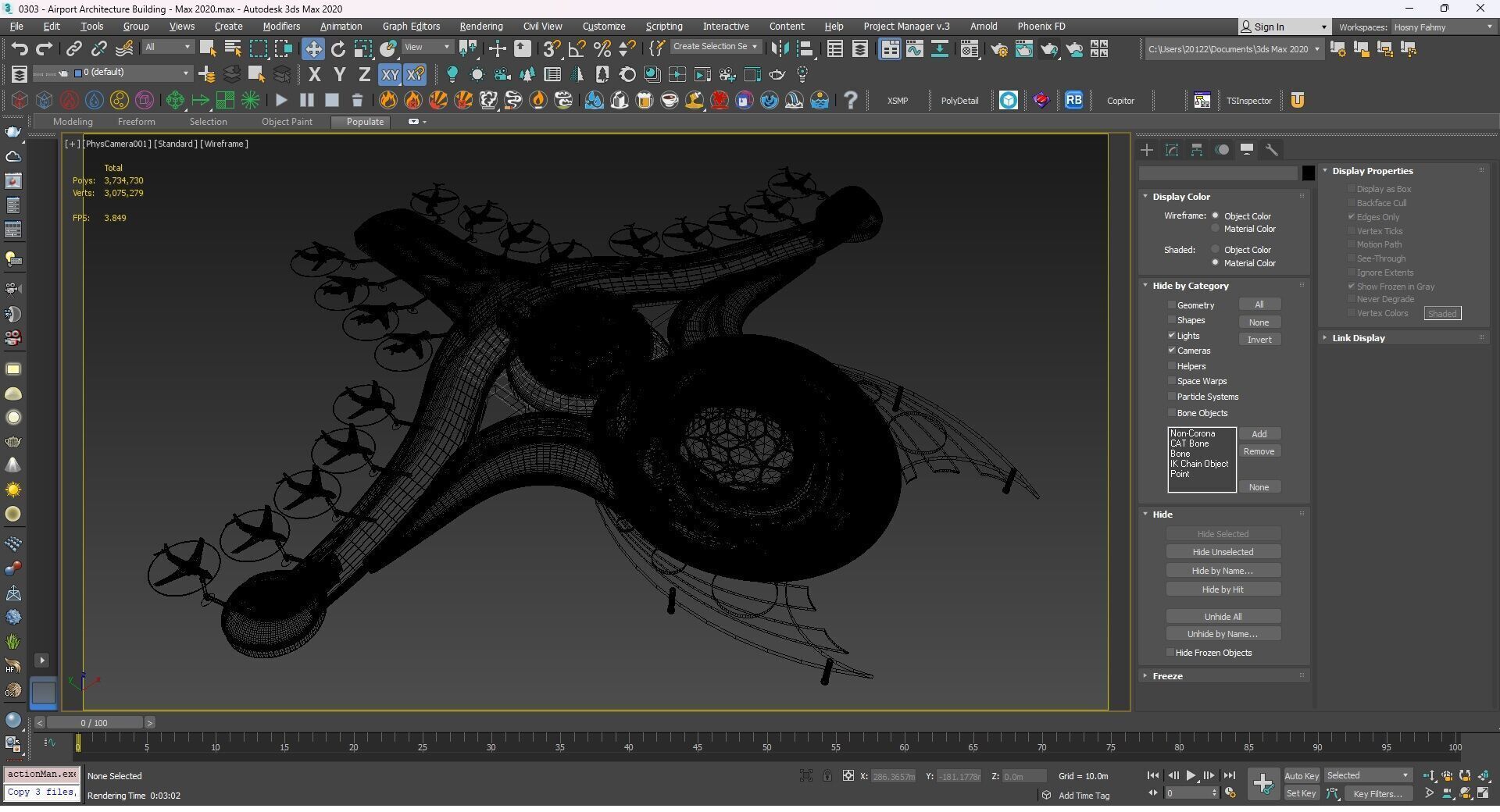Open the Modify command panel tab
This screenshot has height=812, width=1500.
(x=1172, y=150)
